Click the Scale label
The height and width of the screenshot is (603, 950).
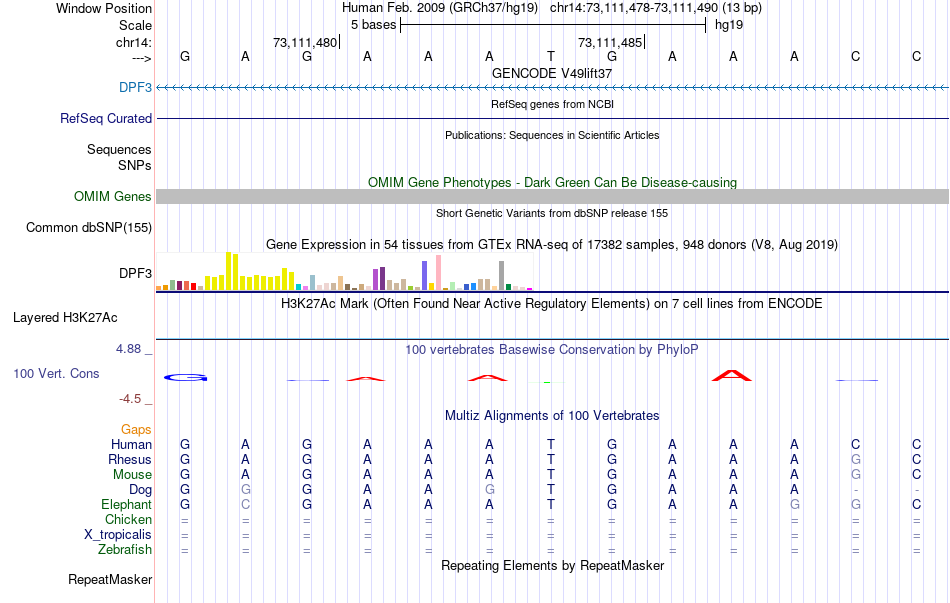pyautogui.click(x=135, y=25)
